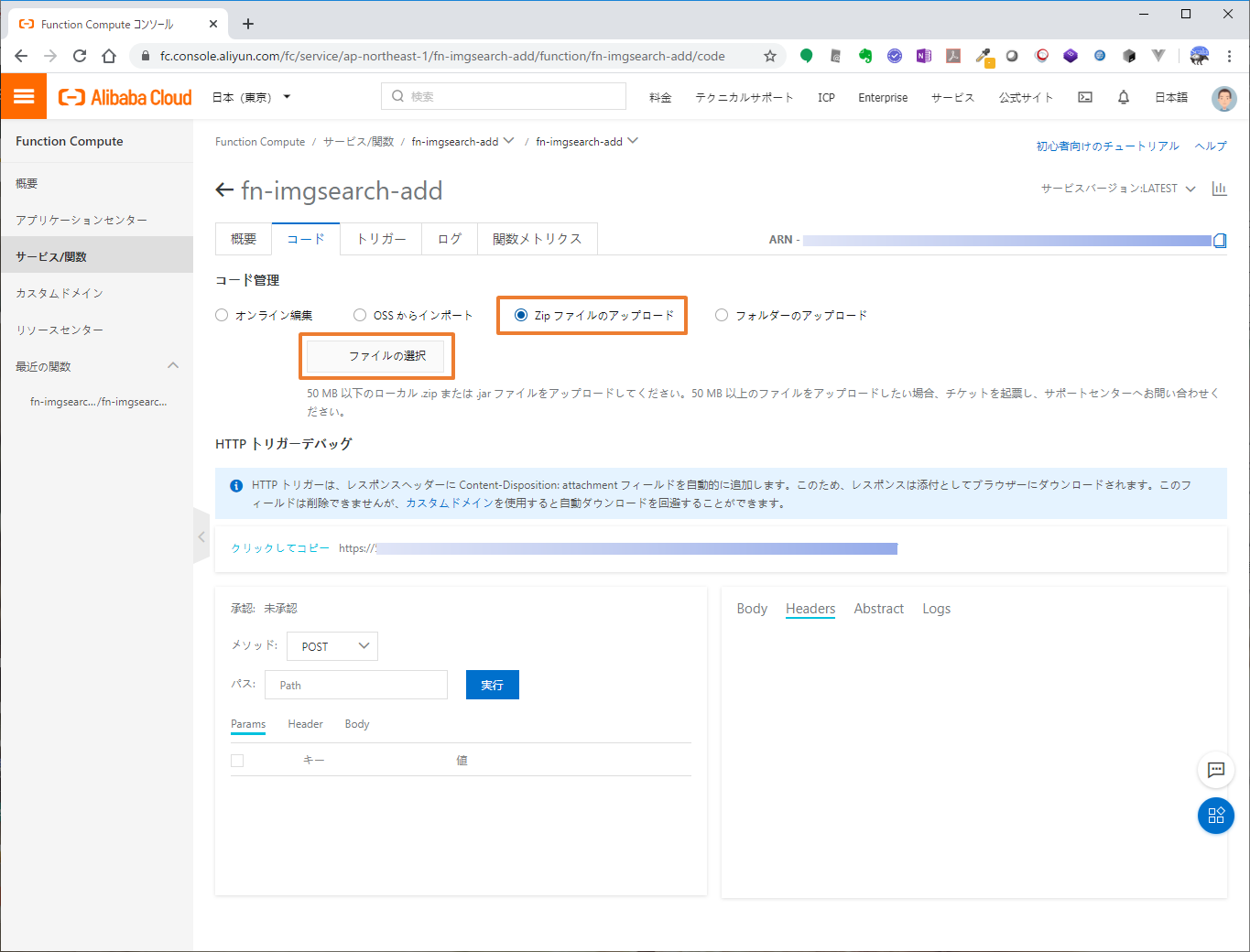Go back in browser history
The width and height of the screenshot is (1250, 952).
click(x=21, y=56)
